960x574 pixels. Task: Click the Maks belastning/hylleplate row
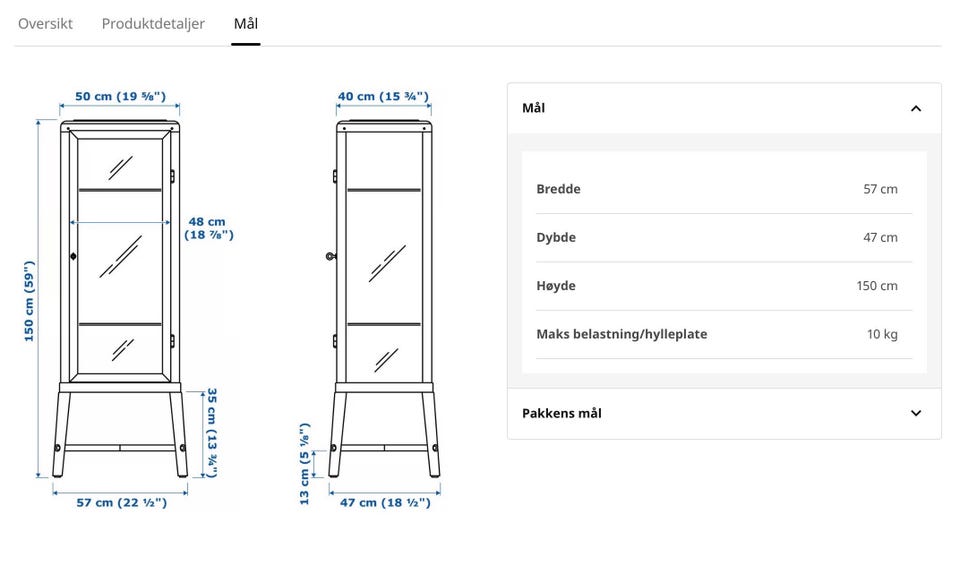click(724, 334)
